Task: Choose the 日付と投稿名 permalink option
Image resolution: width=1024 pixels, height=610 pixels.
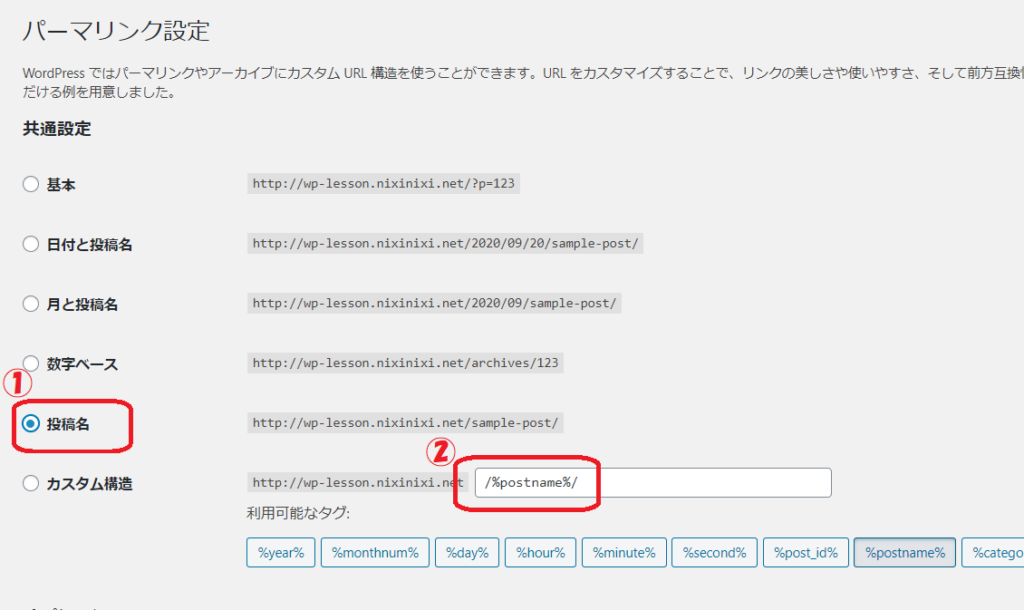Action: [x=31, y=244]
